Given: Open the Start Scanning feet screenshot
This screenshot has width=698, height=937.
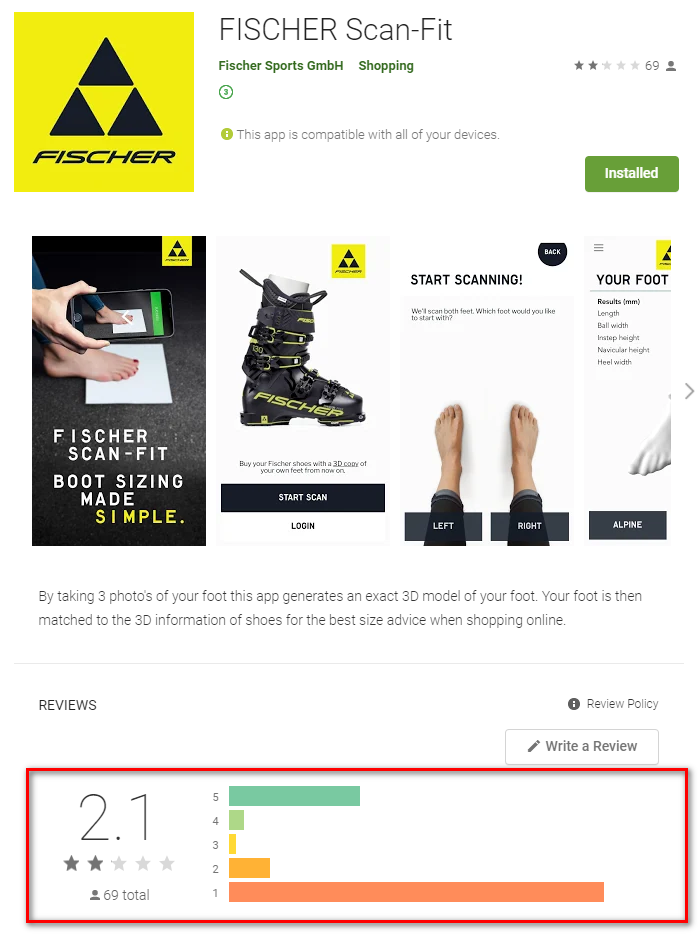Looking at the screenshot, I should coord(487,391).
